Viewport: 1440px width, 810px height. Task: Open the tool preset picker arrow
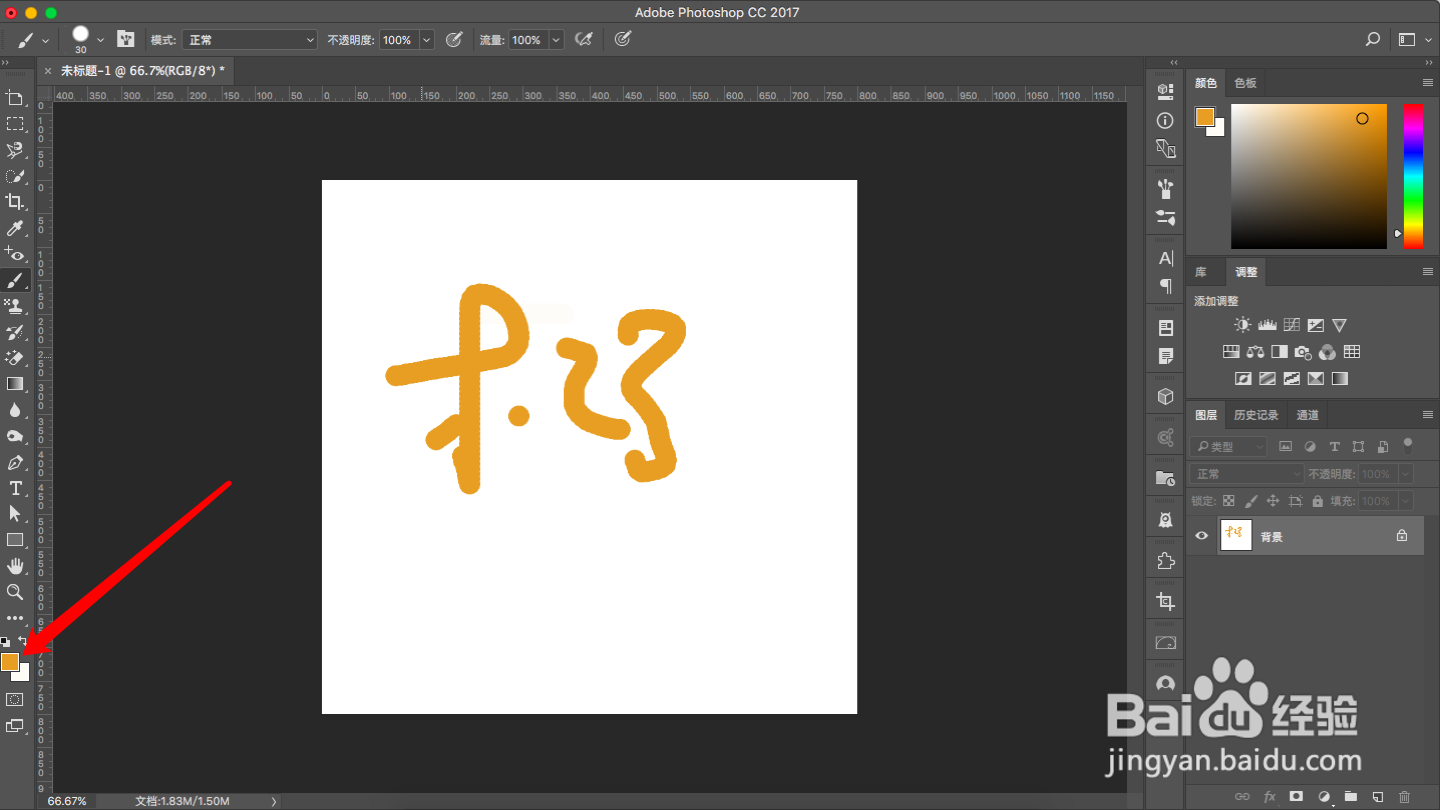(x=45, y=40)
